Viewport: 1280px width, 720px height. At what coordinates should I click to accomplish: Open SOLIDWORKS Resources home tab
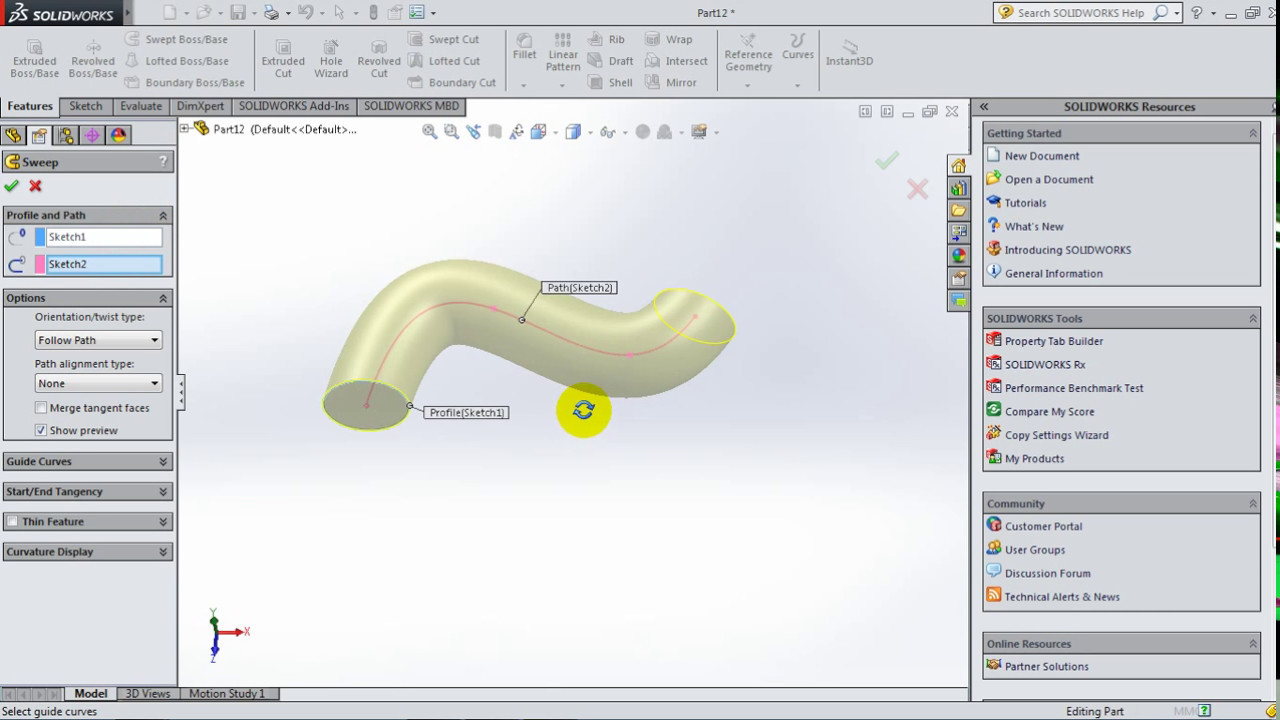(959, 165)
